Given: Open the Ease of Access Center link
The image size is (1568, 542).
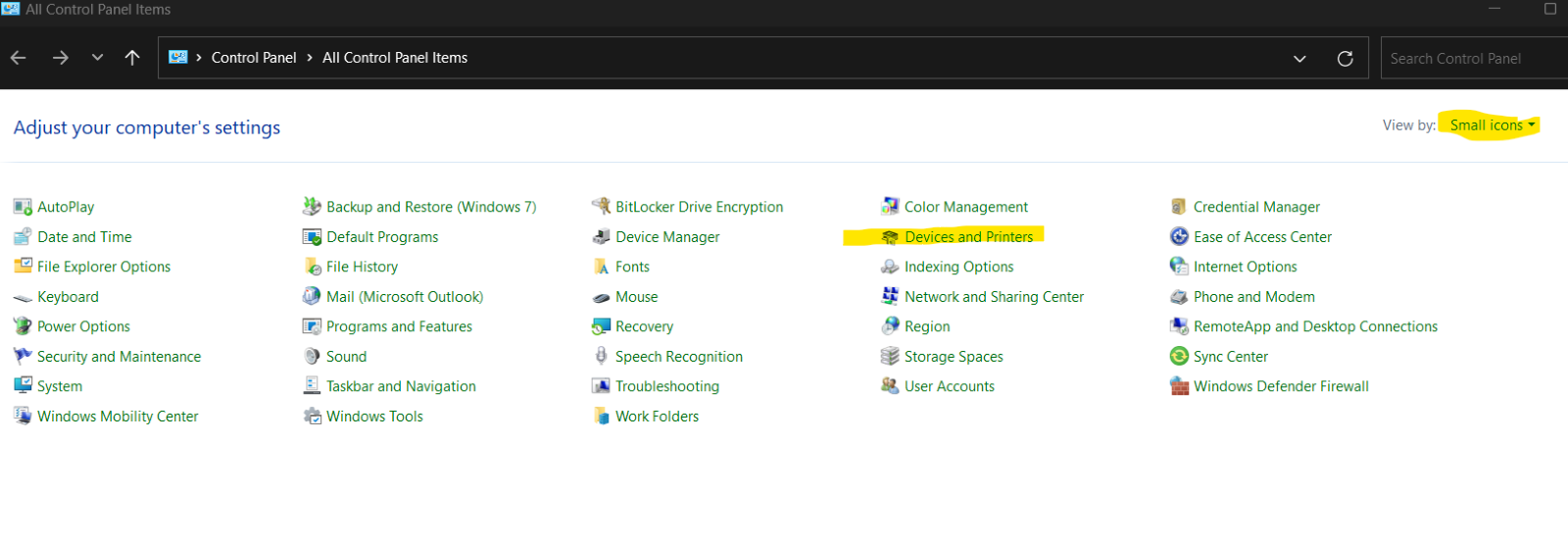Looking at the screenshot, I should pos(1262,237).
